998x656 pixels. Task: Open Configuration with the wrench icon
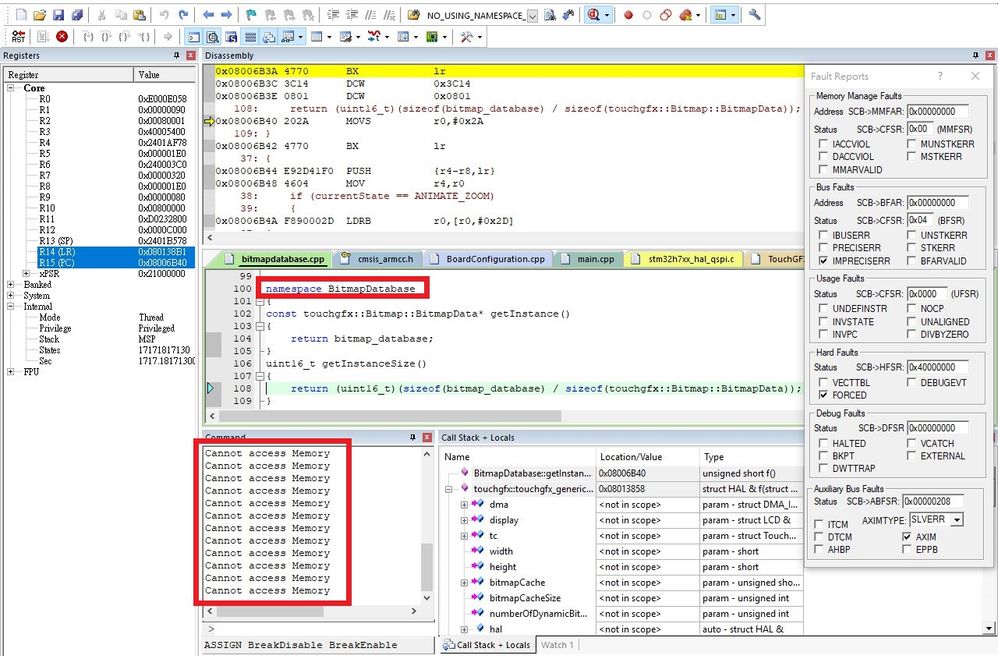[x=754, y=15]
